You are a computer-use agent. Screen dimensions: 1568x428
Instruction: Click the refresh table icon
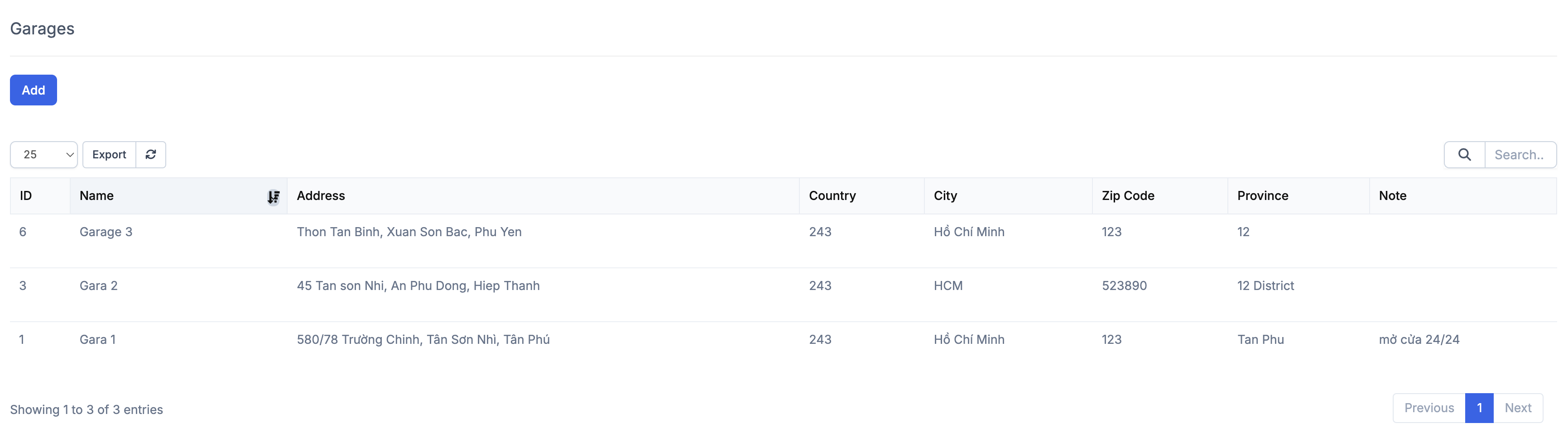pos(150,154)
